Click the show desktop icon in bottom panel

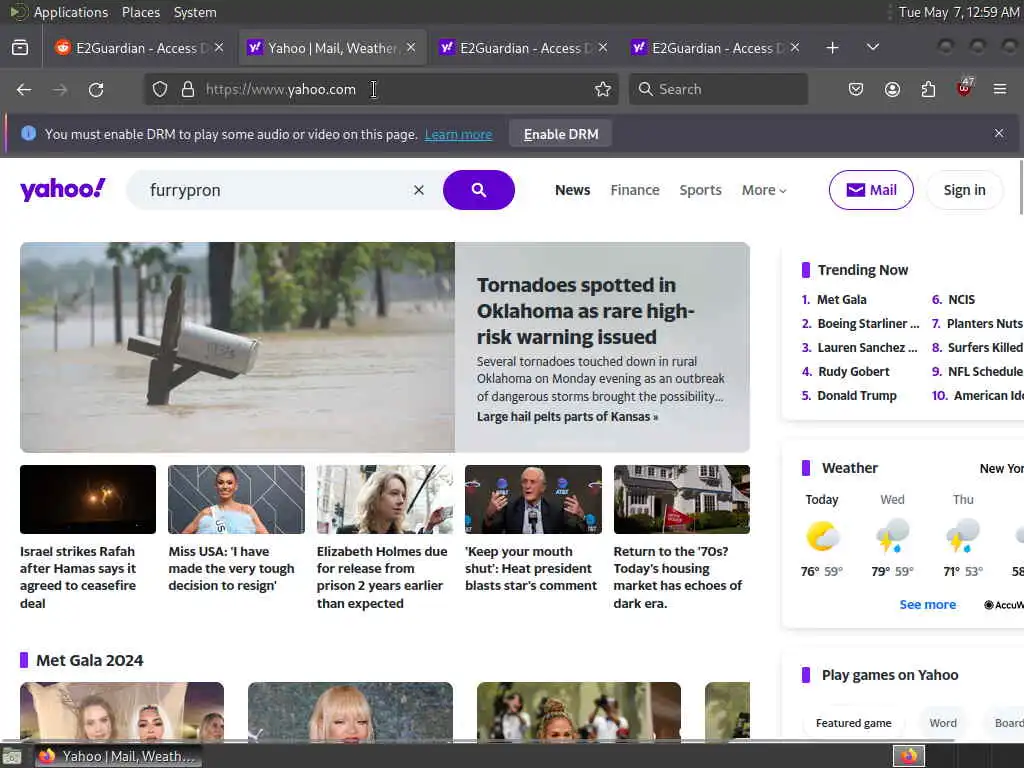pyautogui.click(x=12, y=757)
